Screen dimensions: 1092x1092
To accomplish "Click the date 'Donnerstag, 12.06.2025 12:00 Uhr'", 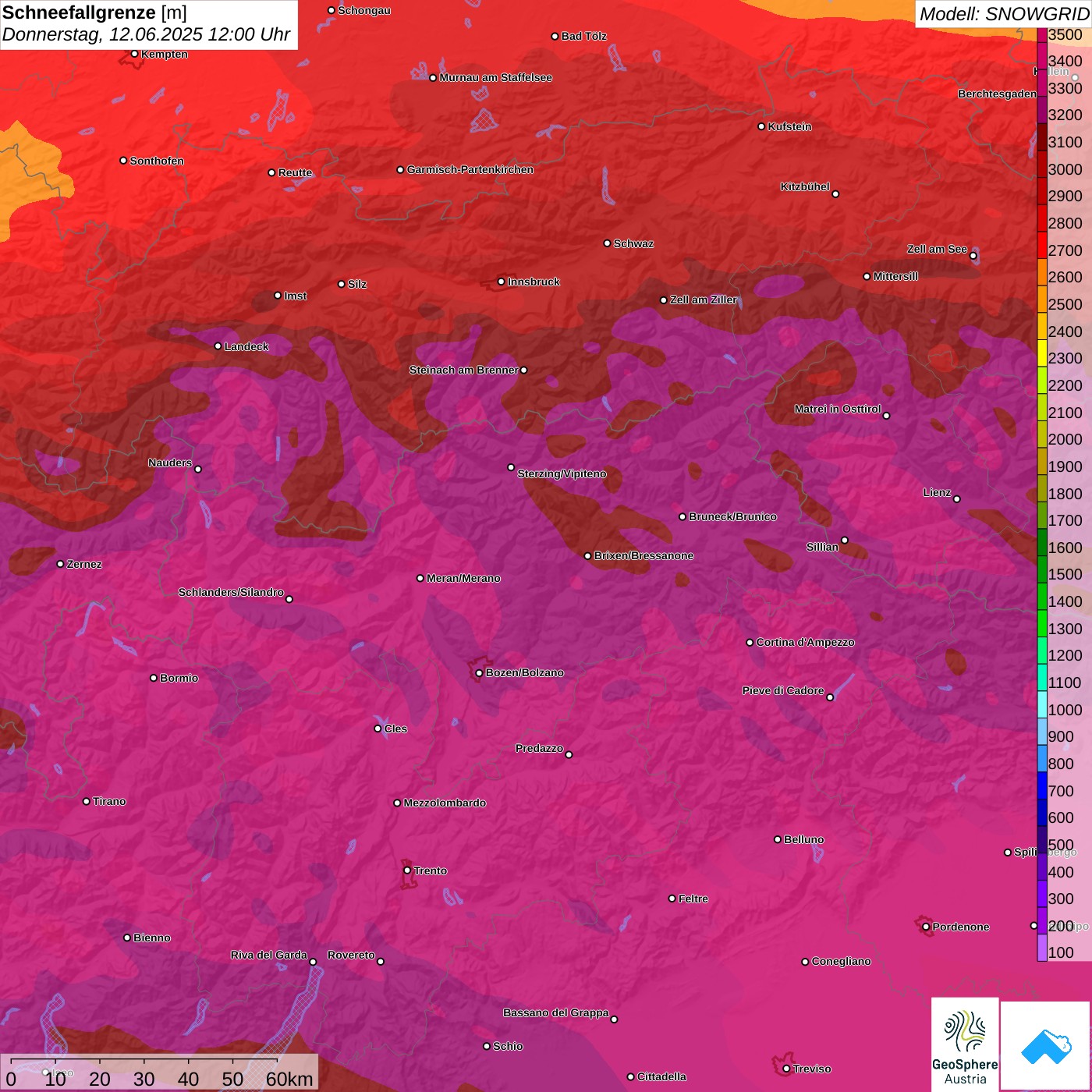I will pos(146,34).
